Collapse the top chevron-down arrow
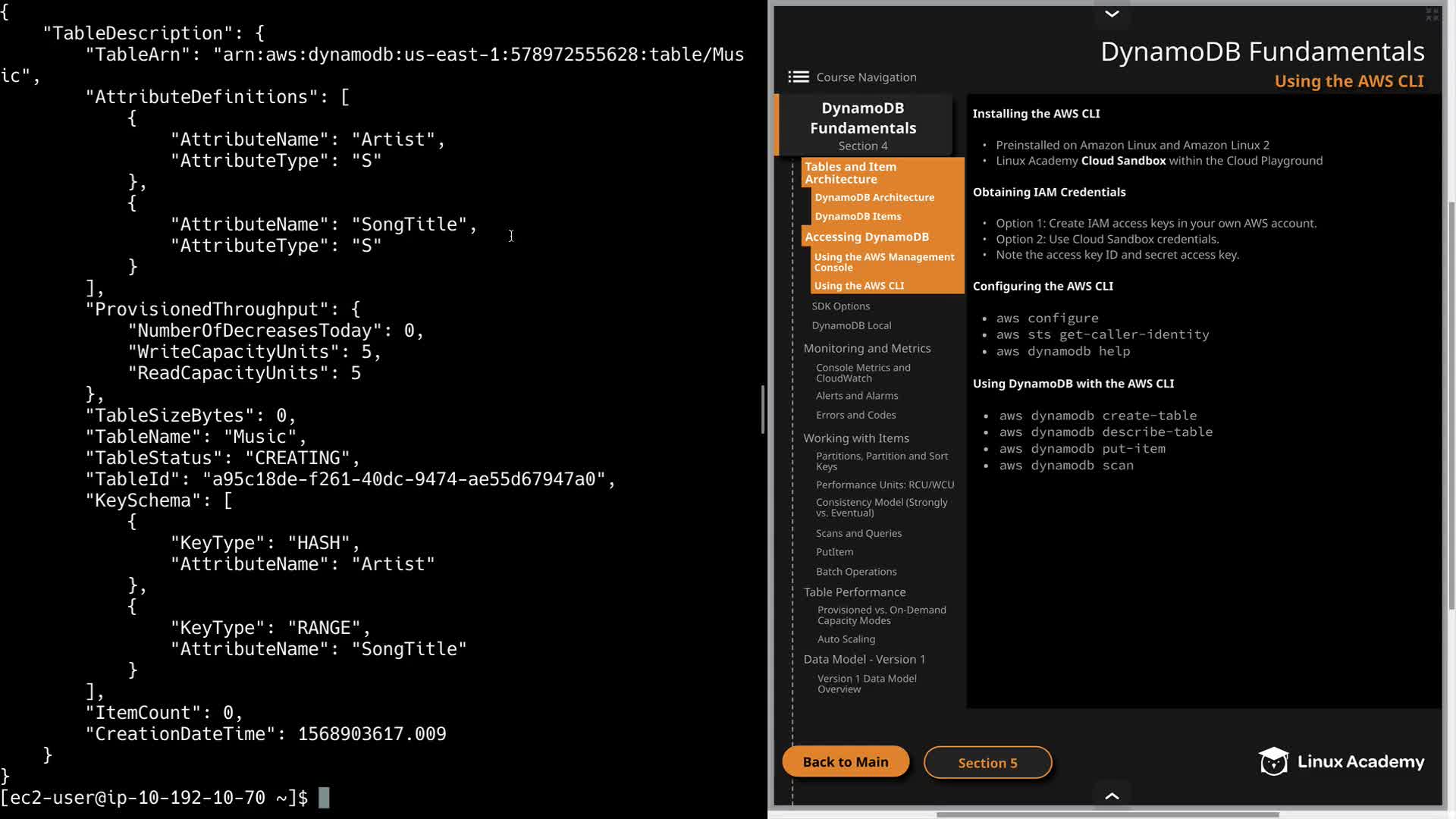 coord(1112,14)
